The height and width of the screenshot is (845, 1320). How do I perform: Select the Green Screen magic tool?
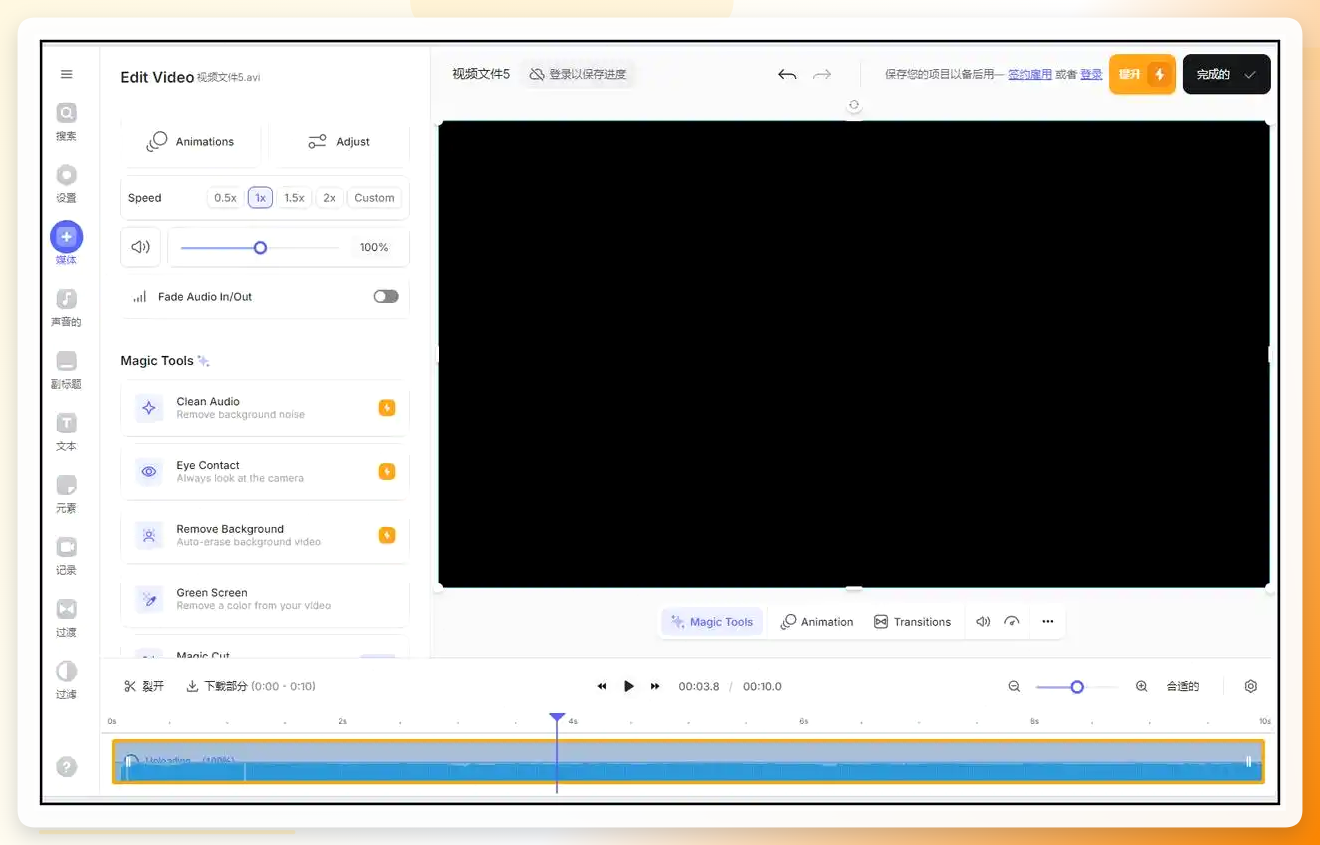coord(265,599)
